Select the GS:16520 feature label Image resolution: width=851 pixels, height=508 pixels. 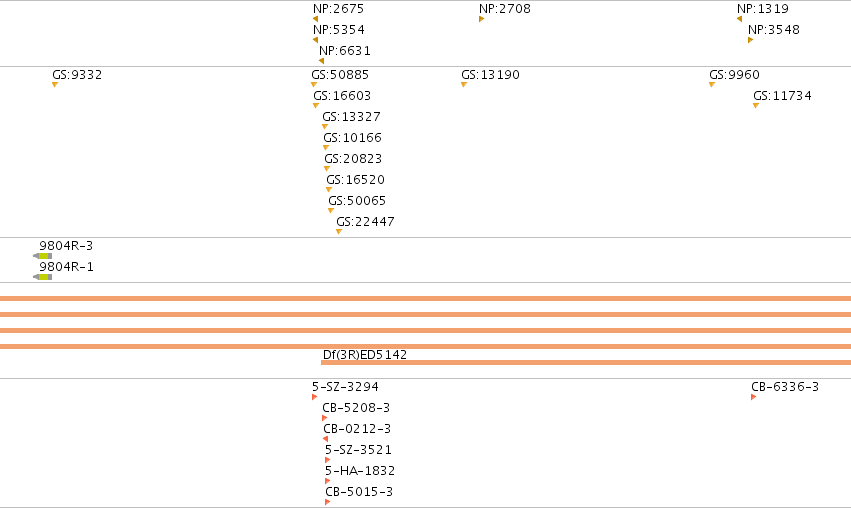pos(355,180)
